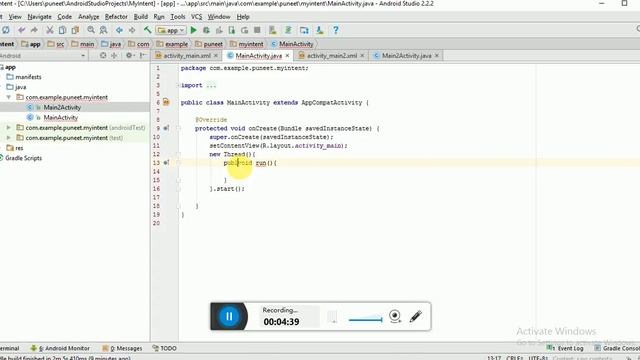Click the Paste icon in toolbar

75,30
